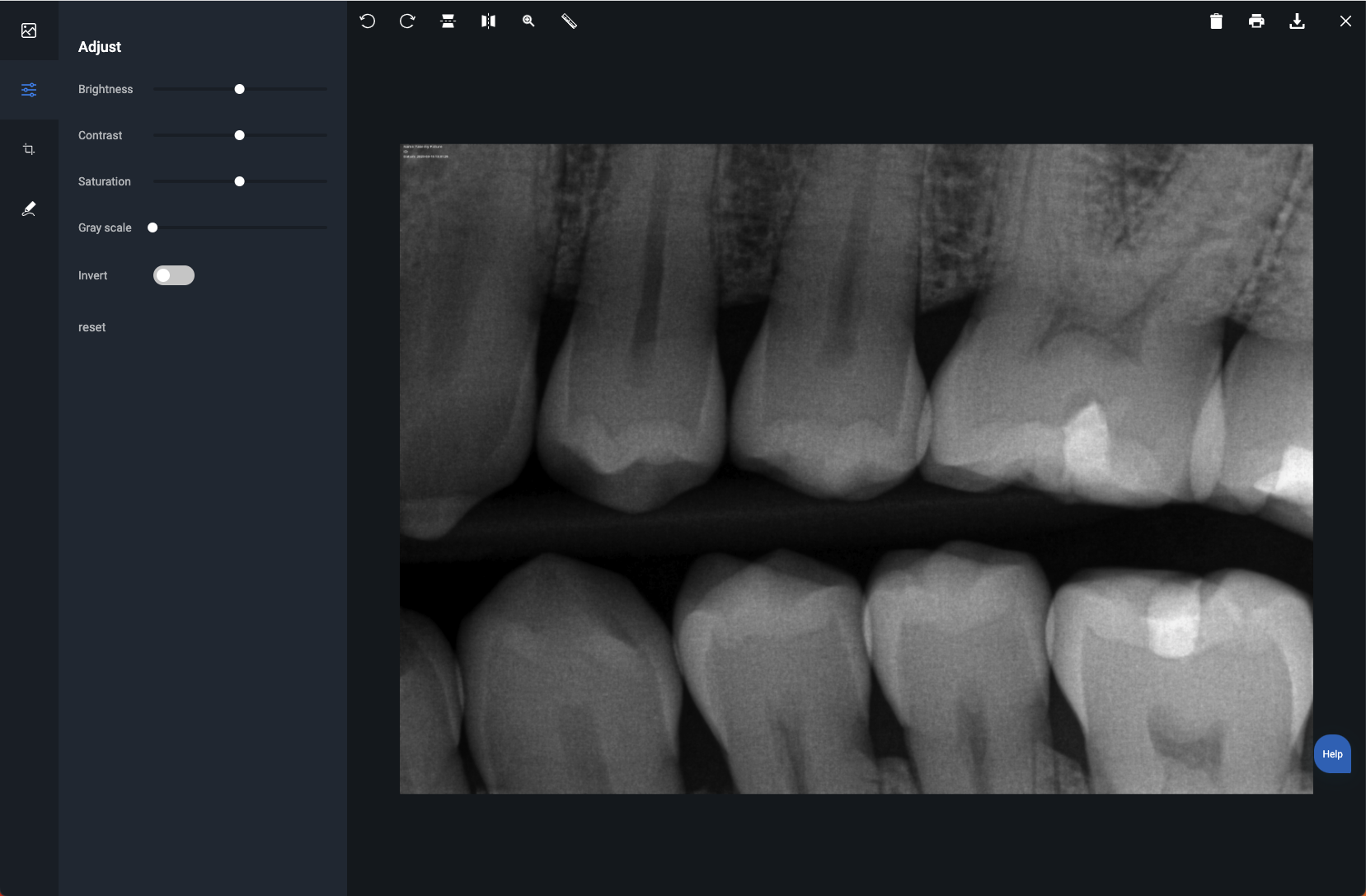
Task: Open the Adjust settings panel
Action: 29,91
